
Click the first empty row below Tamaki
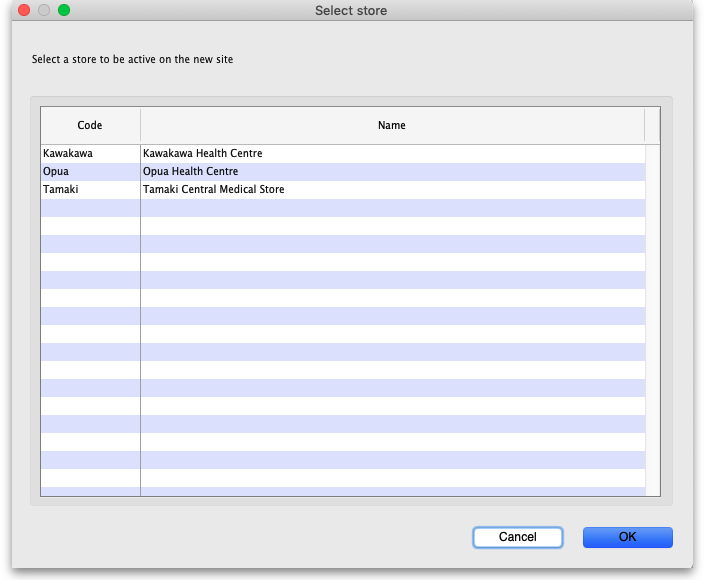click(392, 208)
